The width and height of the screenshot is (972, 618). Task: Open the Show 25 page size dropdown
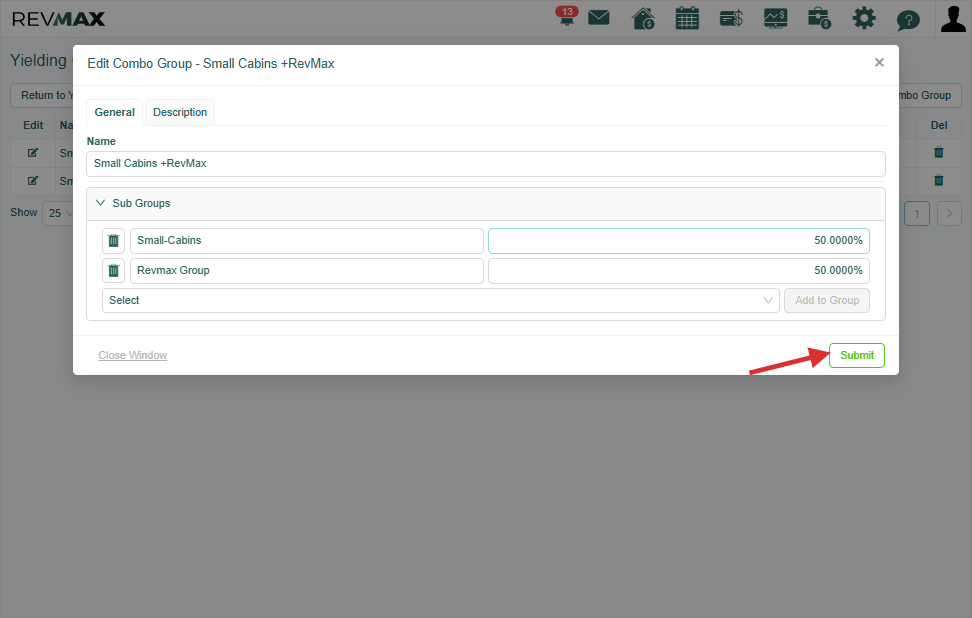point(60,213)
